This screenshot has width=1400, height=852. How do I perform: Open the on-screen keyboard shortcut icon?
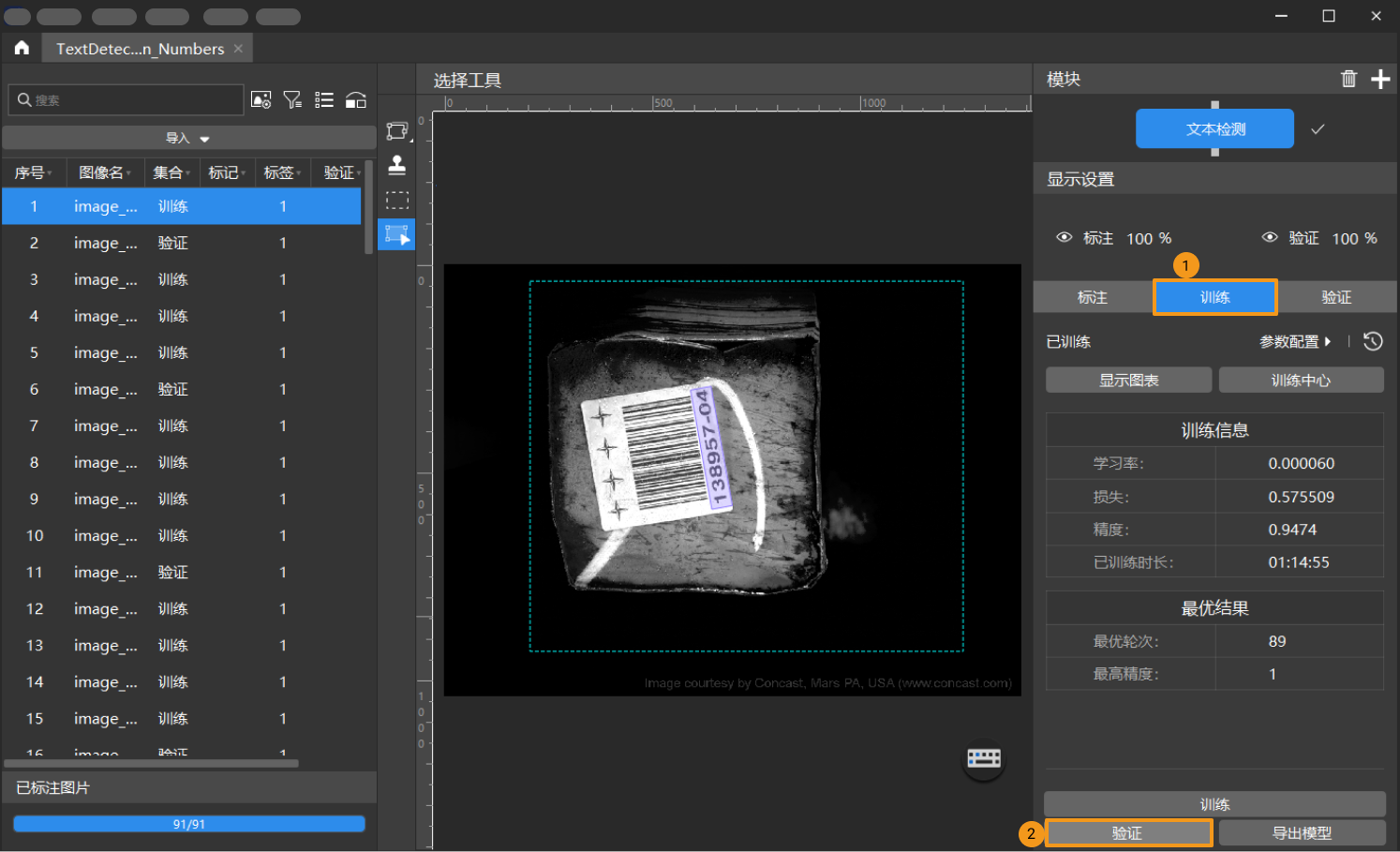click(x=984, y=758)
